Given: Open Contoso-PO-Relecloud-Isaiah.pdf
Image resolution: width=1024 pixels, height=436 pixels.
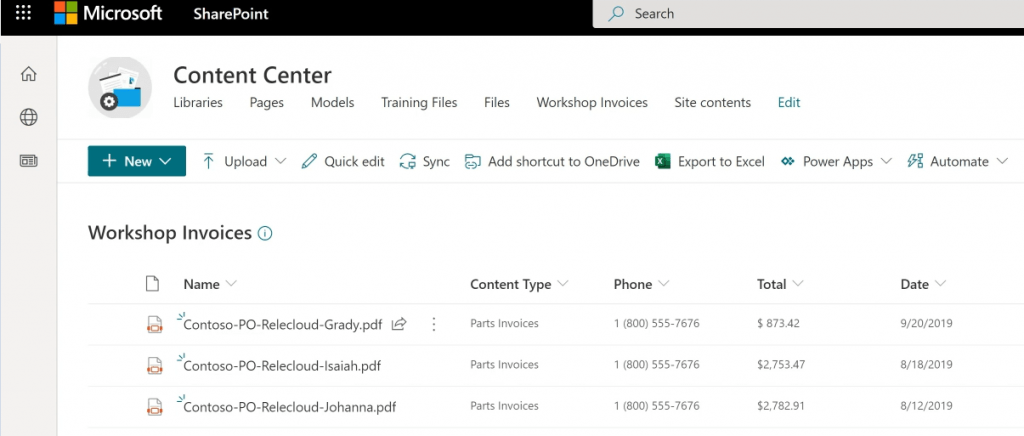Looking at the screenshot, I should point(282,366).
